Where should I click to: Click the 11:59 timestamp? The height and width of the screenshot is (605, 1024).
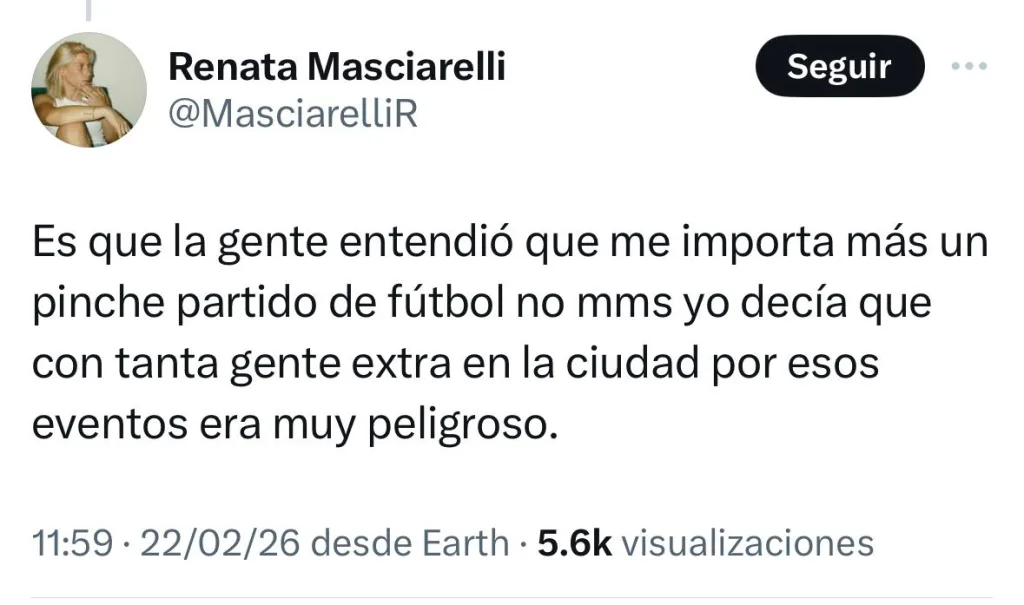click(x=70, y=543)
